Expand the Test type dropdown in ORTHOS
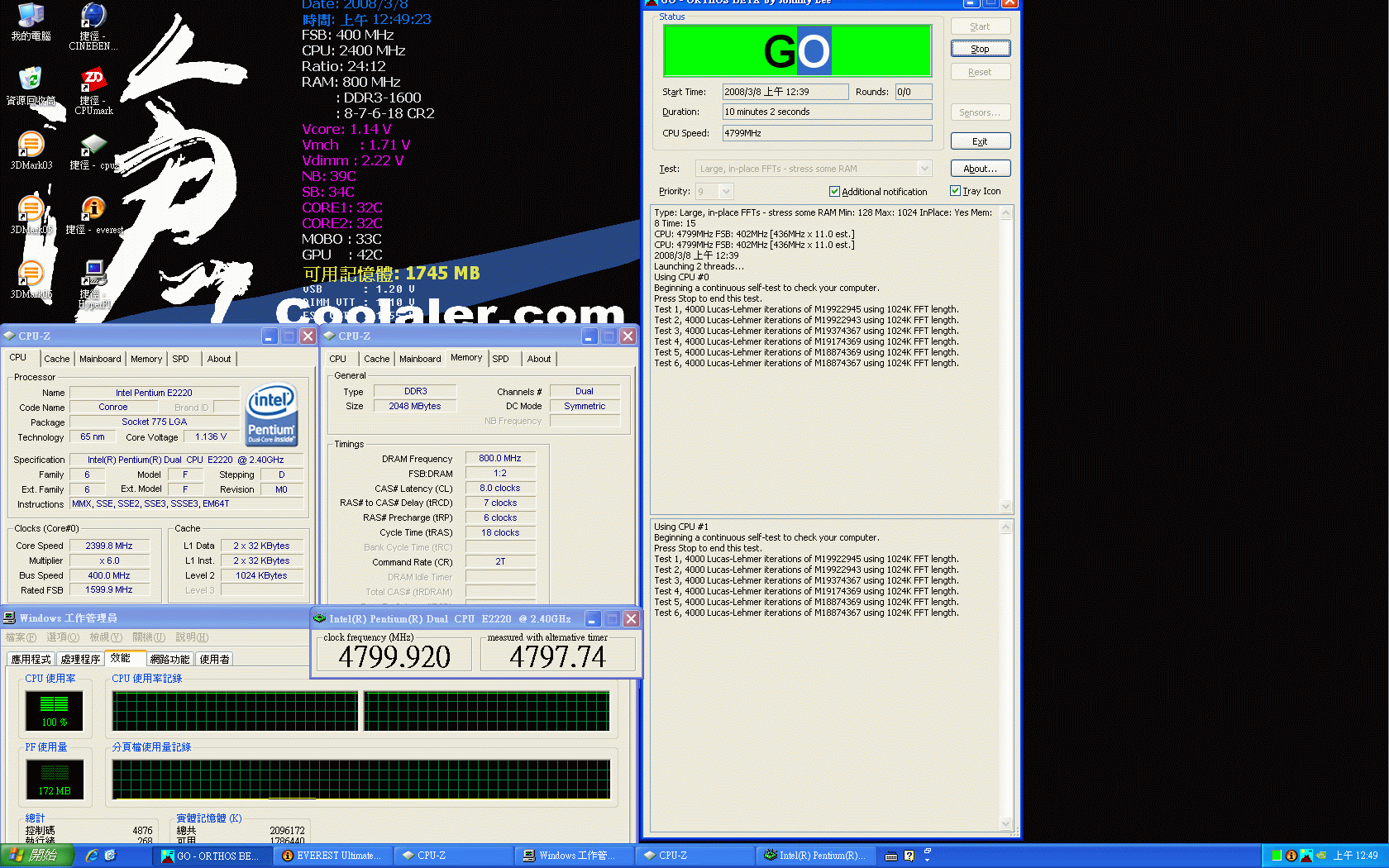The height and width of the screenshot is (868, 1389). pos(924,169)
